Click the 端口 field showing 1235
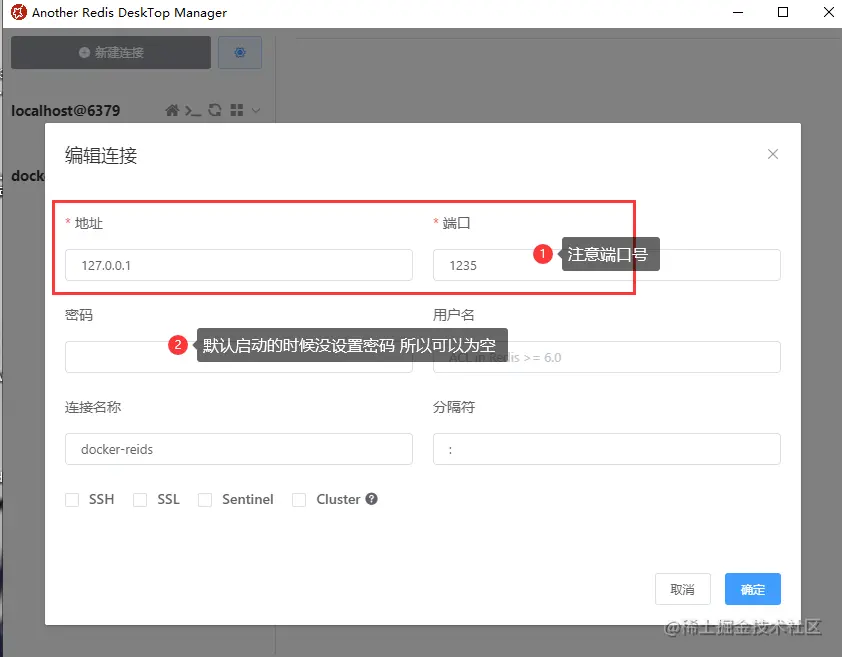Screen dimensions: 842x657 [x=607, y=265]
